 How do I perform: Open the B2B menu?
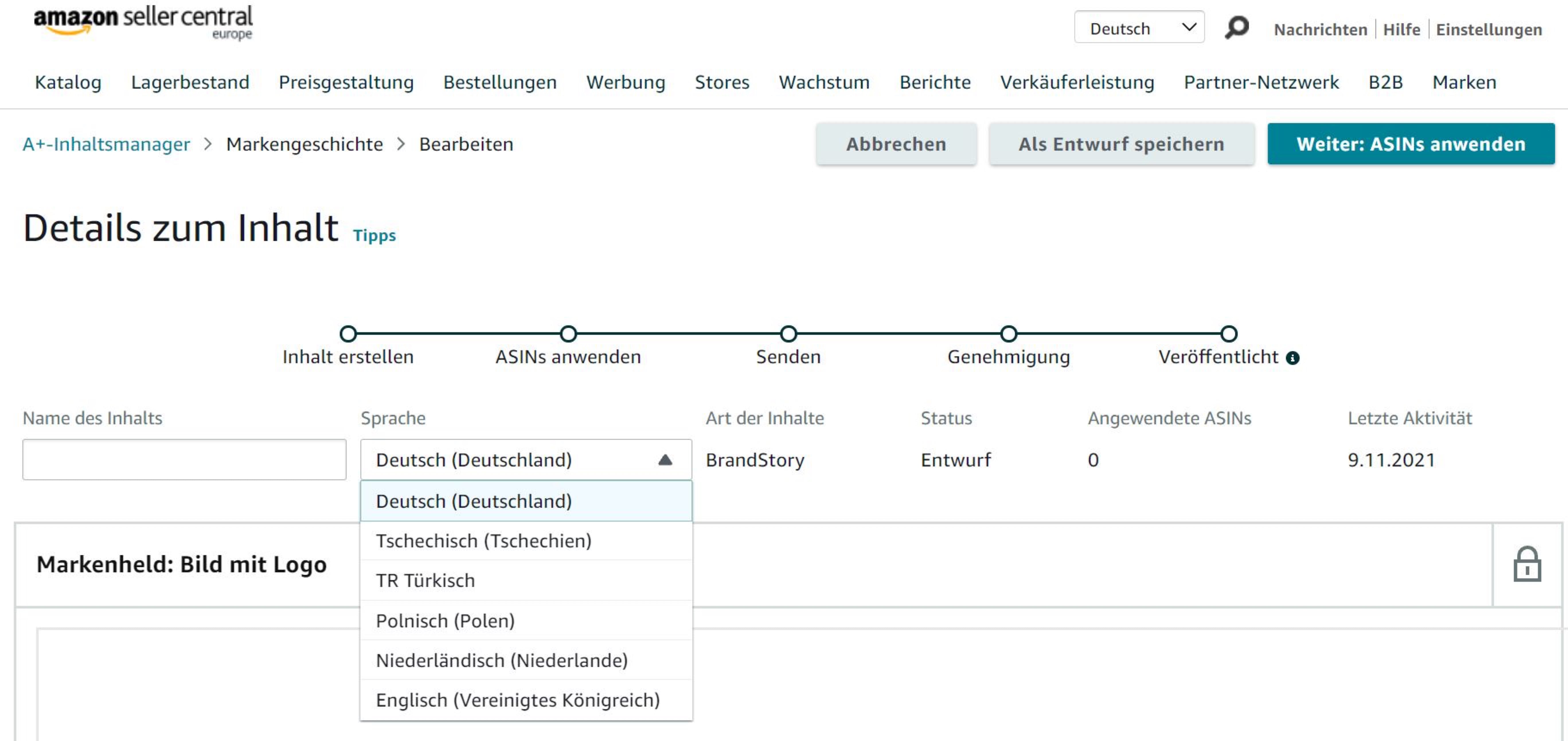coord(1385,82)
